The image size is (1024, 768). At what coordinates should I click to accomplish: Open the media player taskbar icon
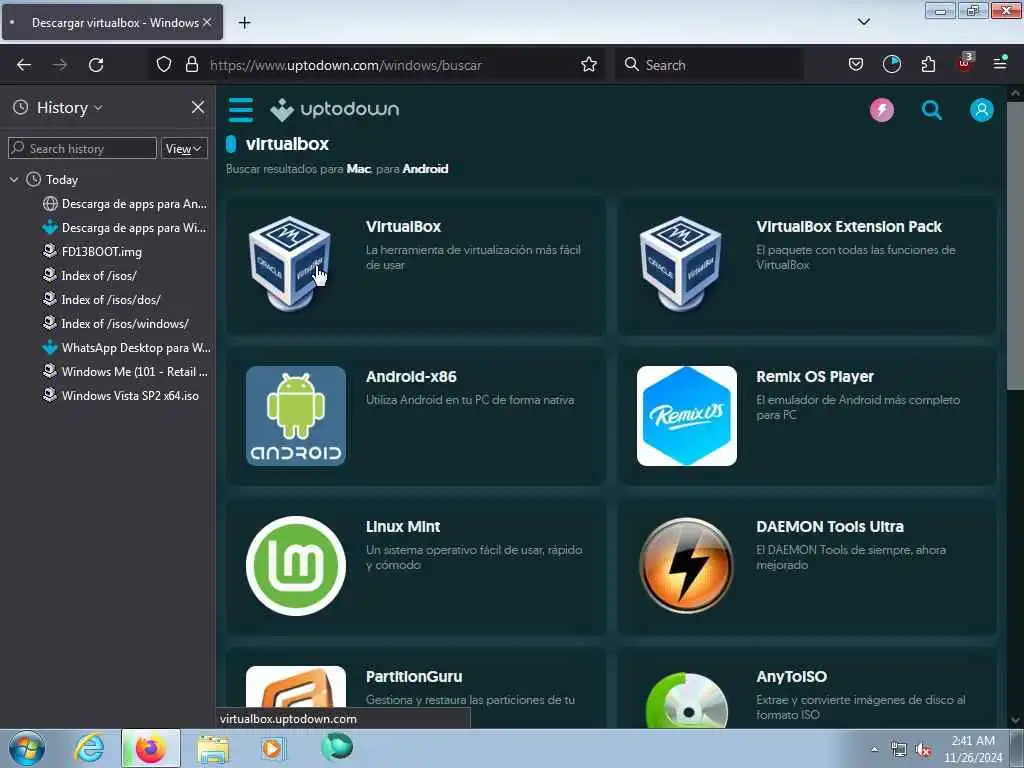click(274, 748)
